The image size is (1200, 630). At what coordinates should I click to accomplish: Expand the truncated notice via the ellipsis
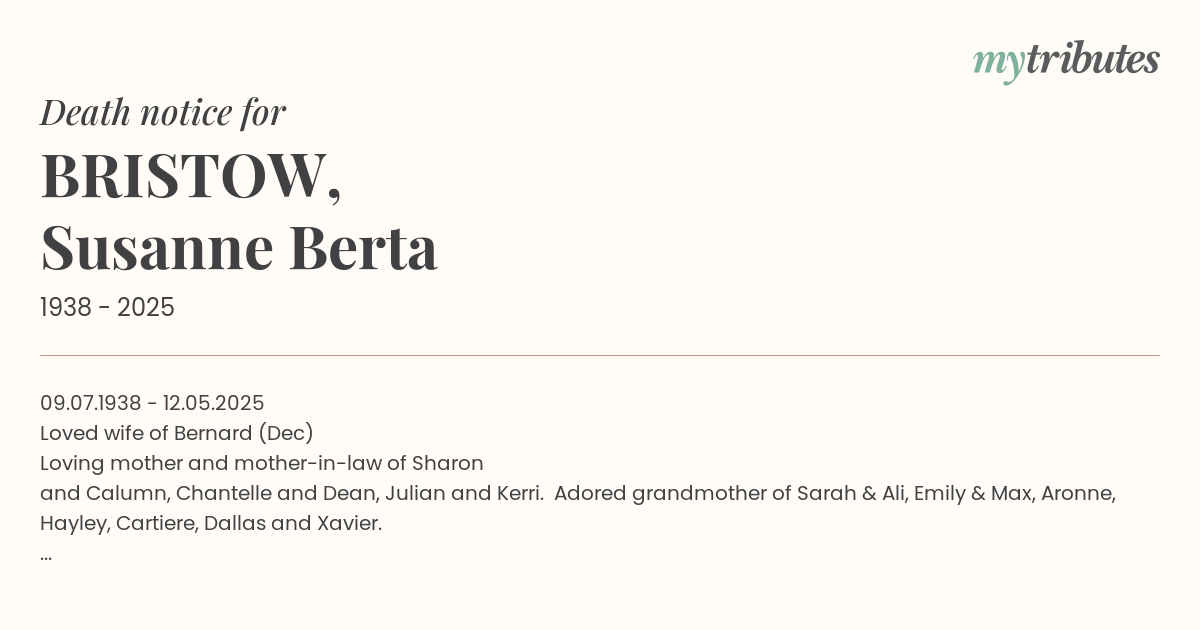tap(46, 554)
